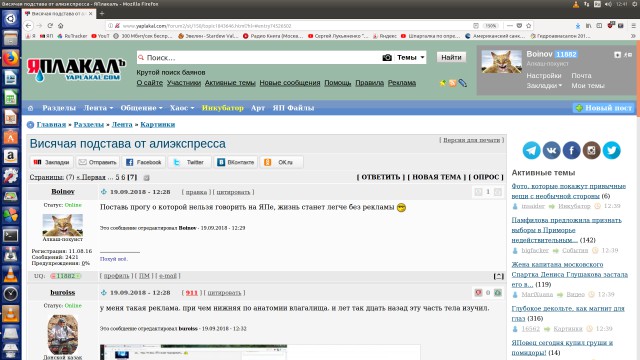Click Отправить share button
Screen dimensions: 640x360
pos(98,162)
